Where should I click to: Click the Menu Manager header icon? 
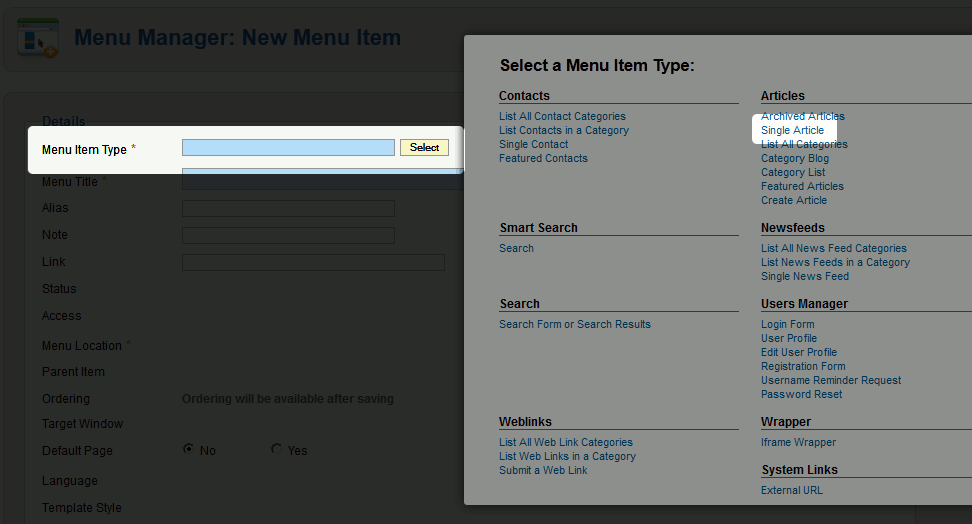click(38, 38)
